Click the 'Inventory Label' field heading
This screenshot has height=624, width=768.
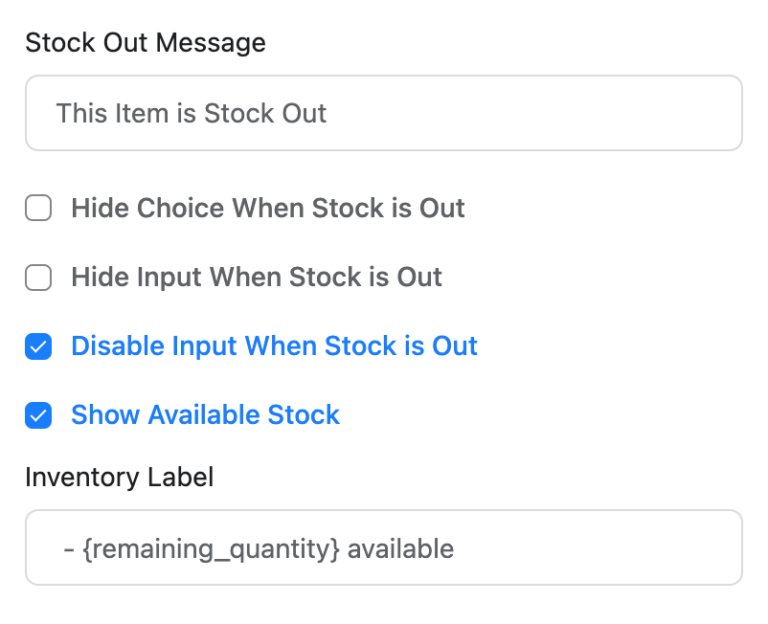(119, 478)
